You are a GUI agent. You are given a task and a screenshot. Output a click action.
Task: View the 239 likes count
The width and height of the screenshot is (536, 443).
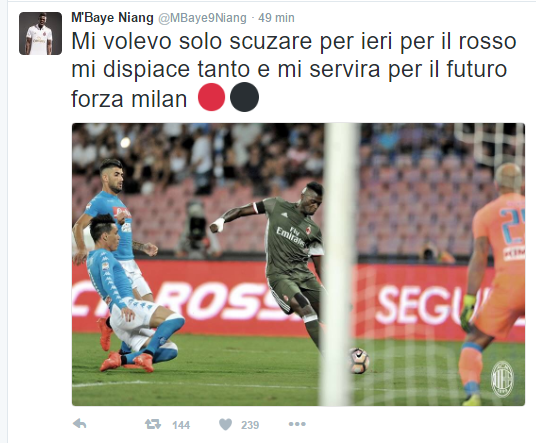point(250,425)
